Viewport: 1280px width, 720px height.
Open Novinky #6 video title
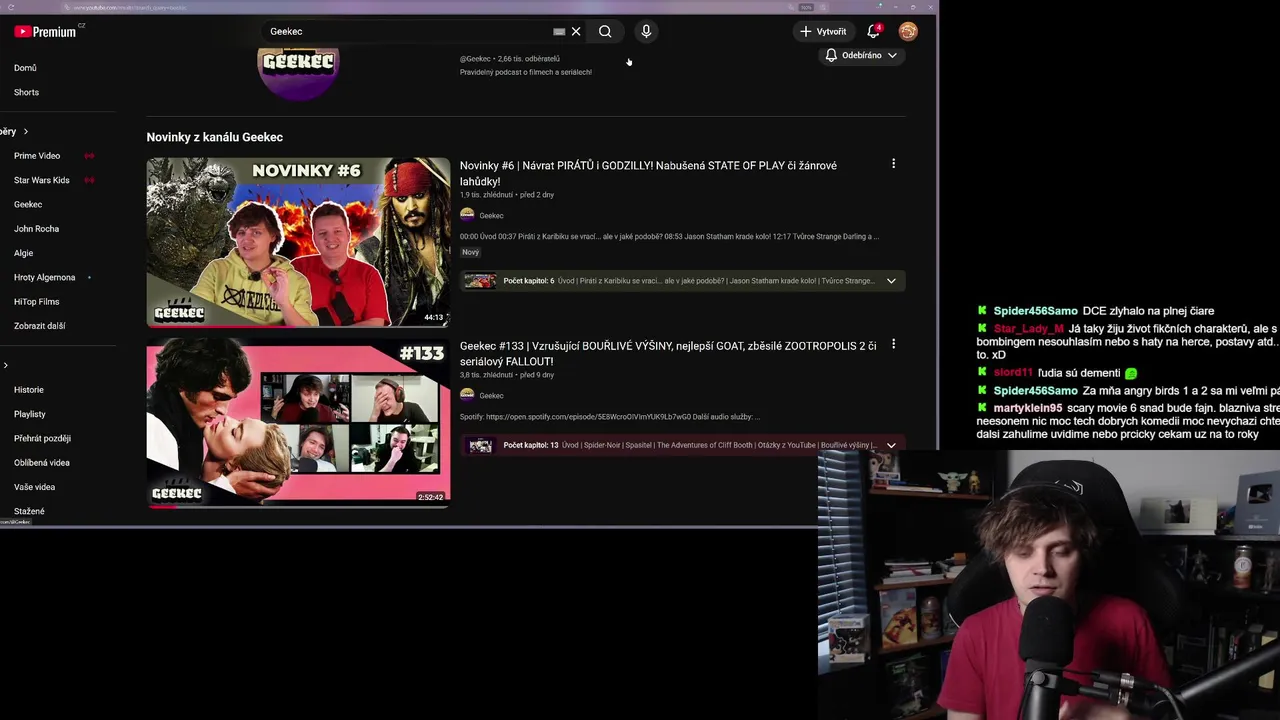point(648,173)
